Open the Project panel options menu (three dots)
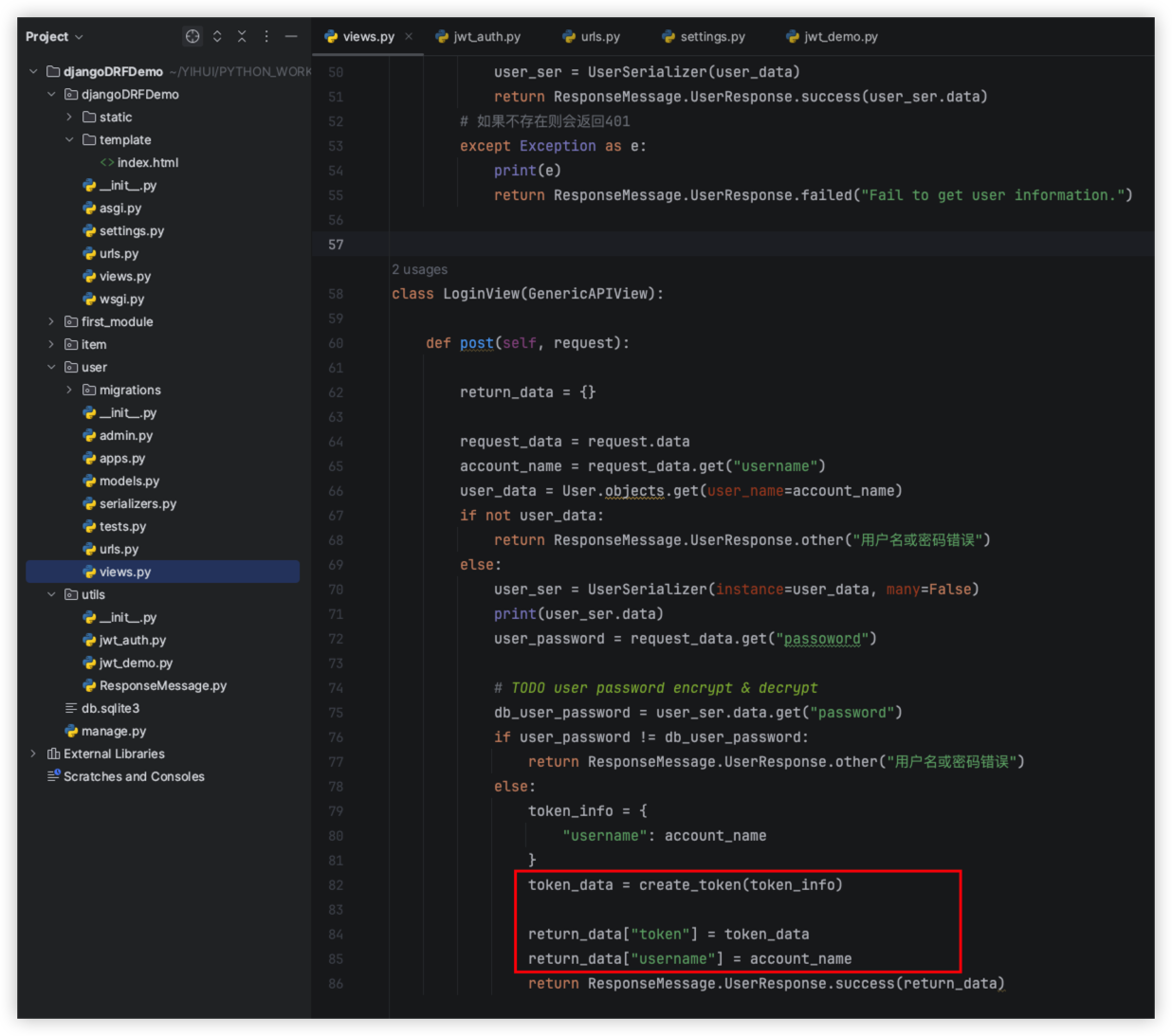1172x1036 pixels. pyautogui.click(x=266, y=36)
